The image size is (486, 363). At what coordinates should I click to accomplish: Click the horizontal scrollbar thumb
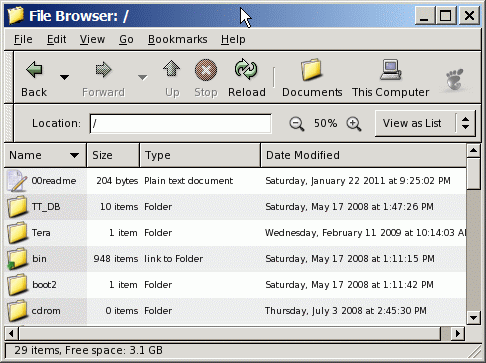click(230, 333)
